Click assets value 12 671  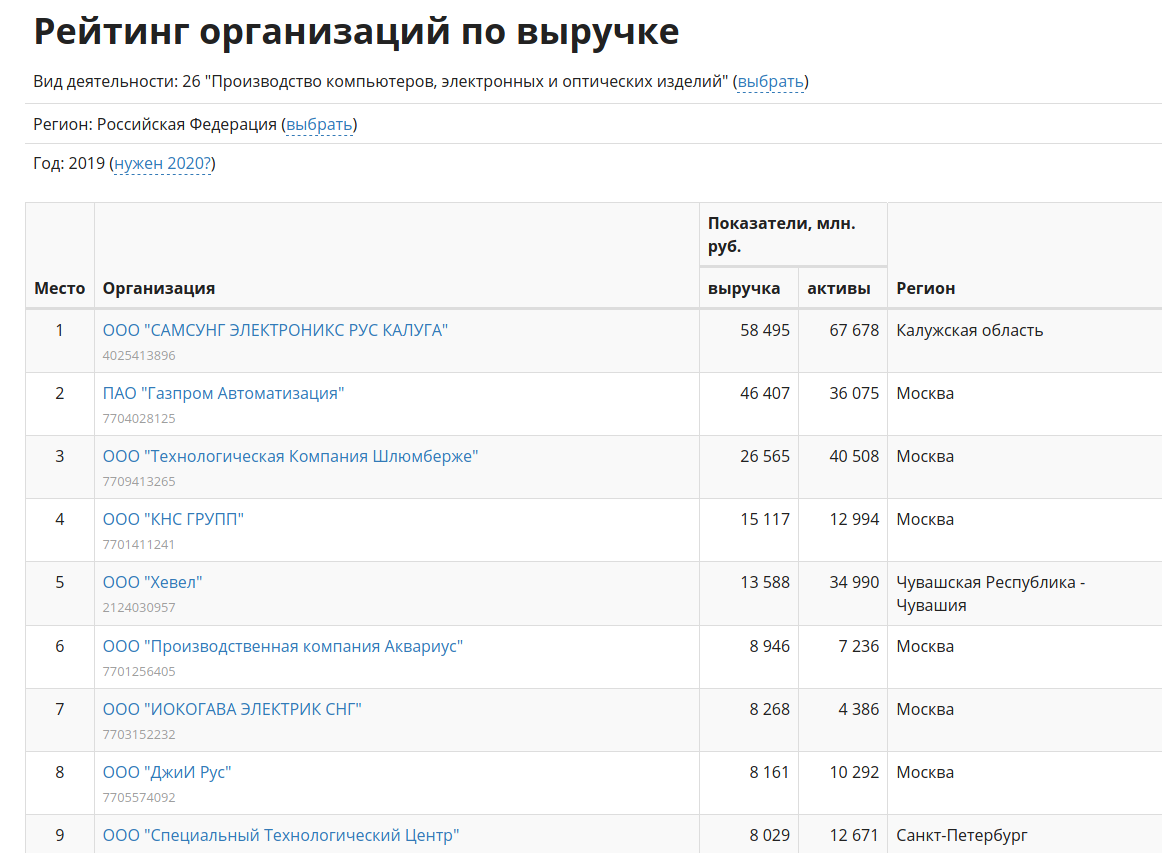point(854,835)
